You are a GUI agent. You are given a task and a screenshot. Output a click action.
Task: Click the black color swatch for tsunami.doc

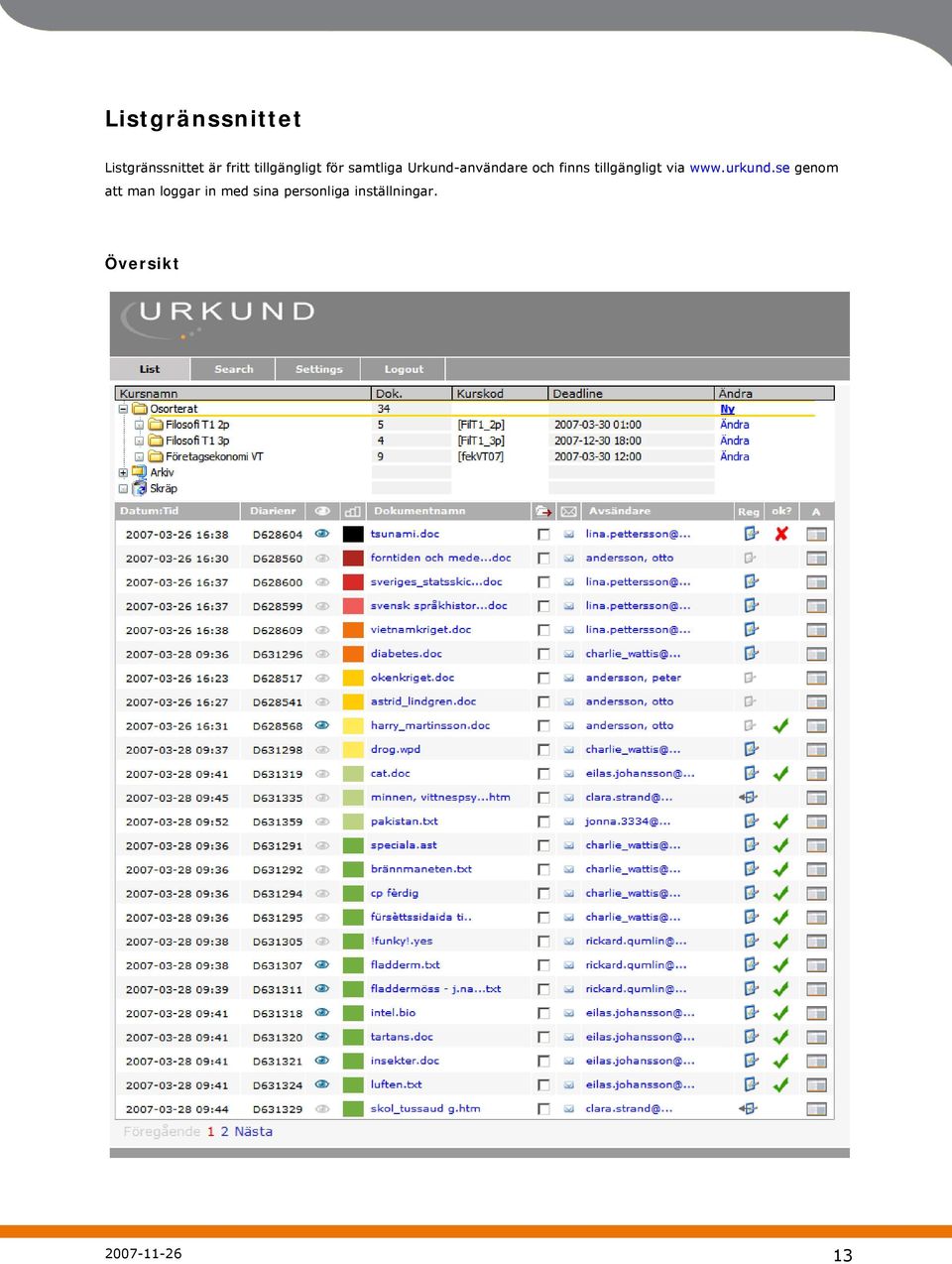[x=353, y=534]
